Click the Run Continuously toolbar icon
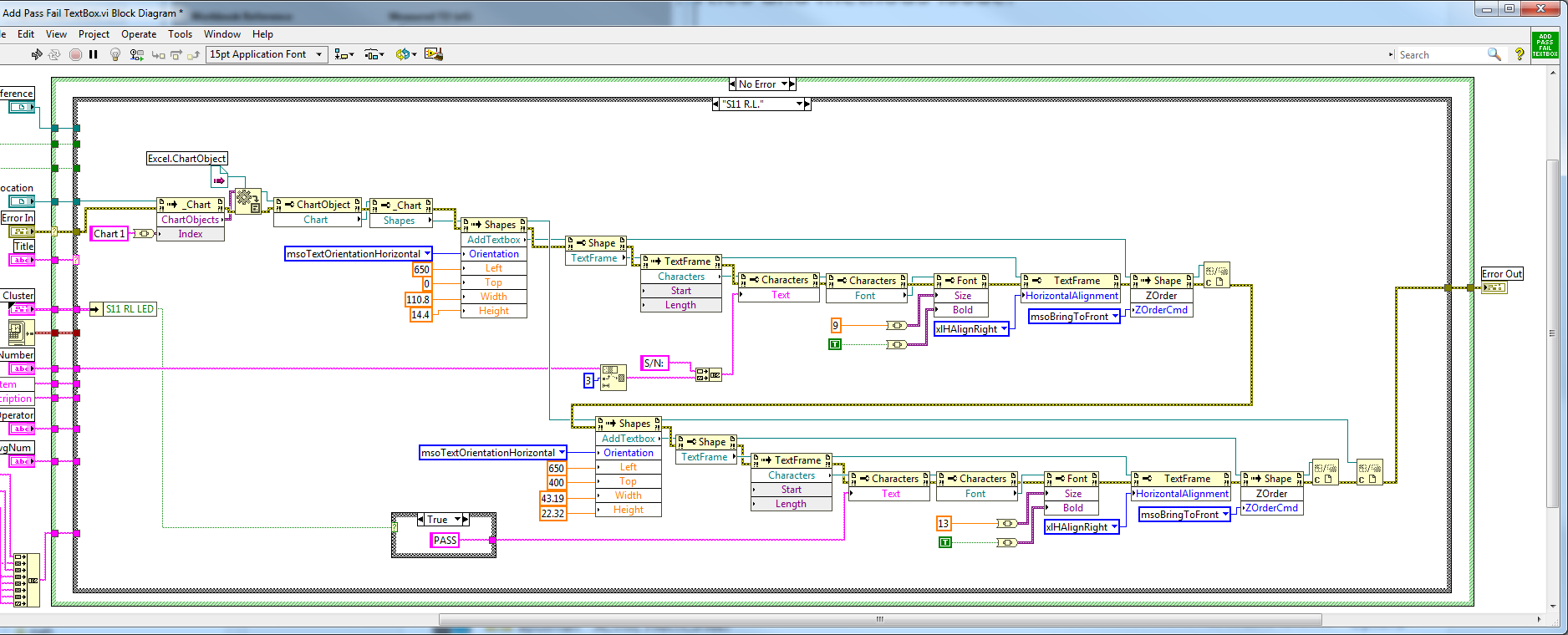Image resolution: width=1568 pixels, height=635 pixels. 55,54
